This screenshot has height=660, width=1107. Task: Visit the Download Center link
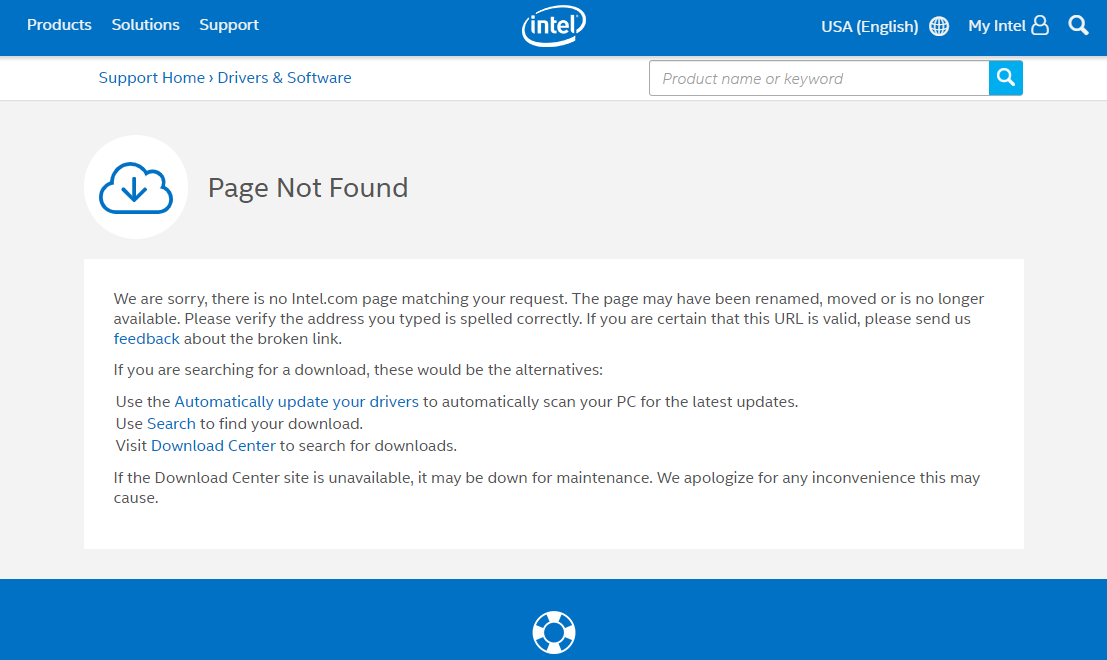213,446
